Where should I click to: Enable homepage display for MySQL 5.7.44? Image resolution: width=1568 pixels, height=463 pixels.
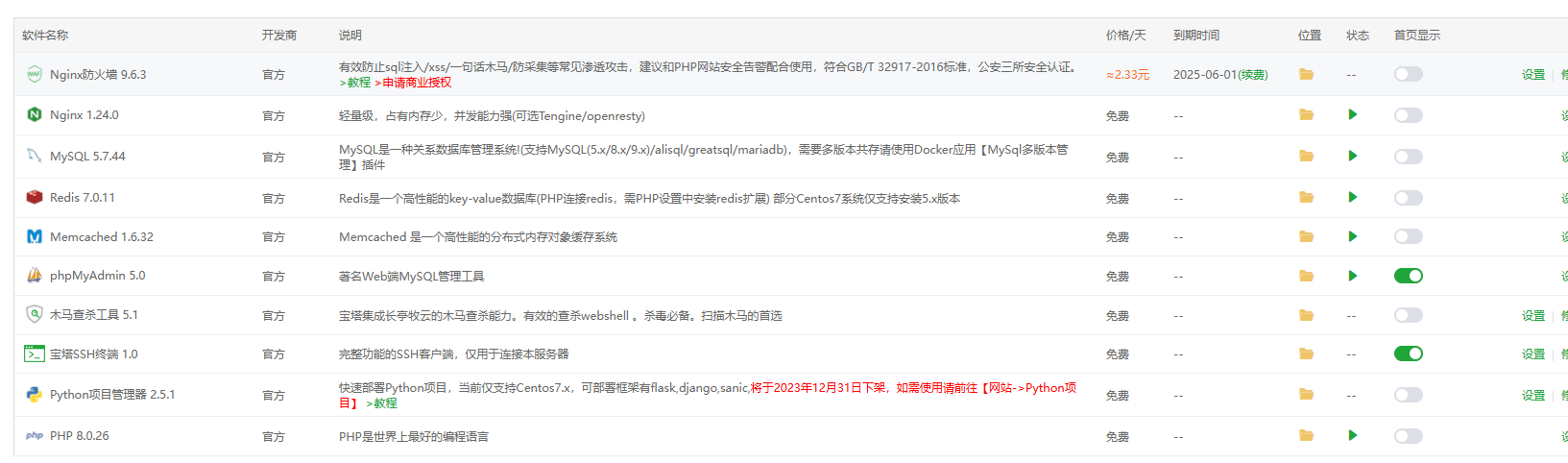[x=1409, y=157]
